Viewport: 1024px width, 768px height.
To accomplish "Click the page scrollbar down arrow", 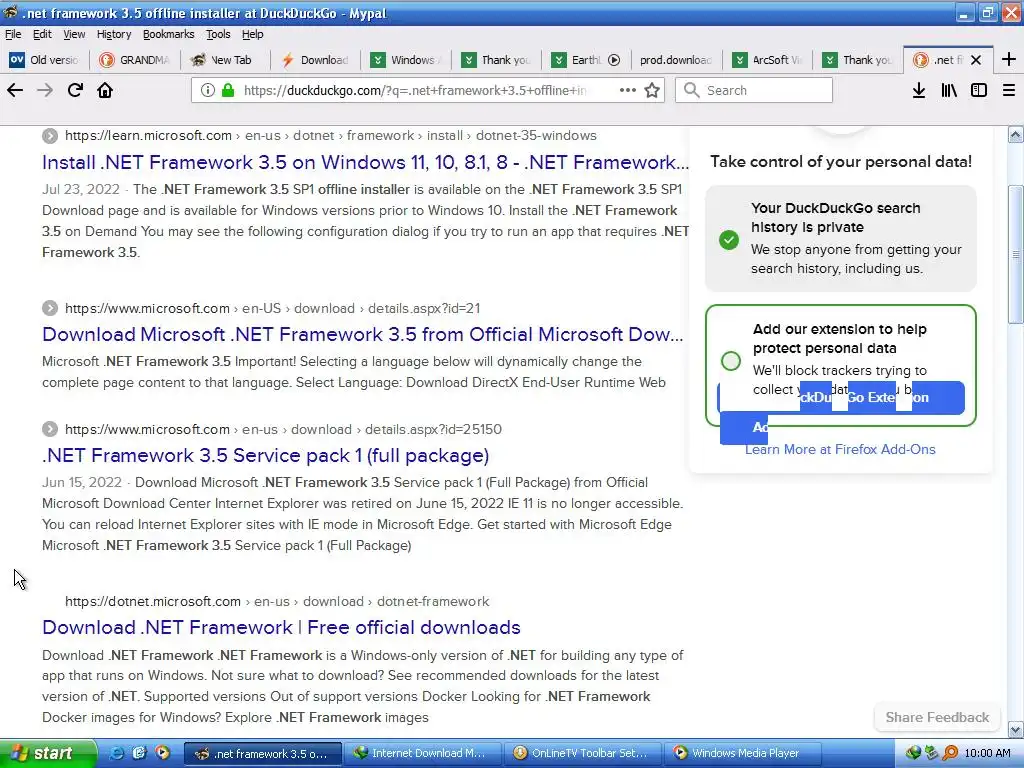I will 1016,729.
